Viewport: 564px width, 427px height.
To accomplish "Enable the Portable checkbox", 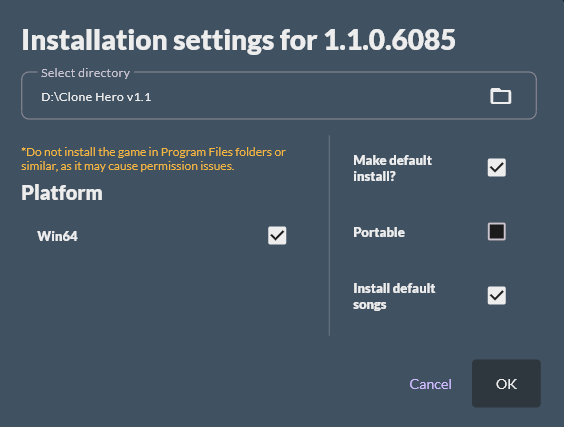I will tap(497, 232).
